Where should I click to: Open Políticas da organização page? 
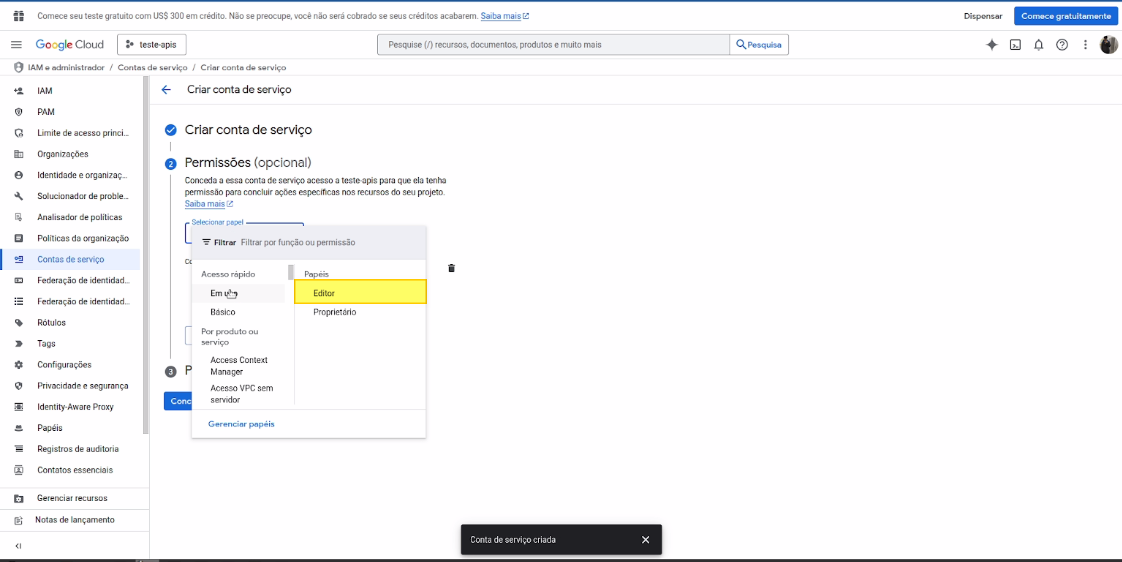pos(83,238)
